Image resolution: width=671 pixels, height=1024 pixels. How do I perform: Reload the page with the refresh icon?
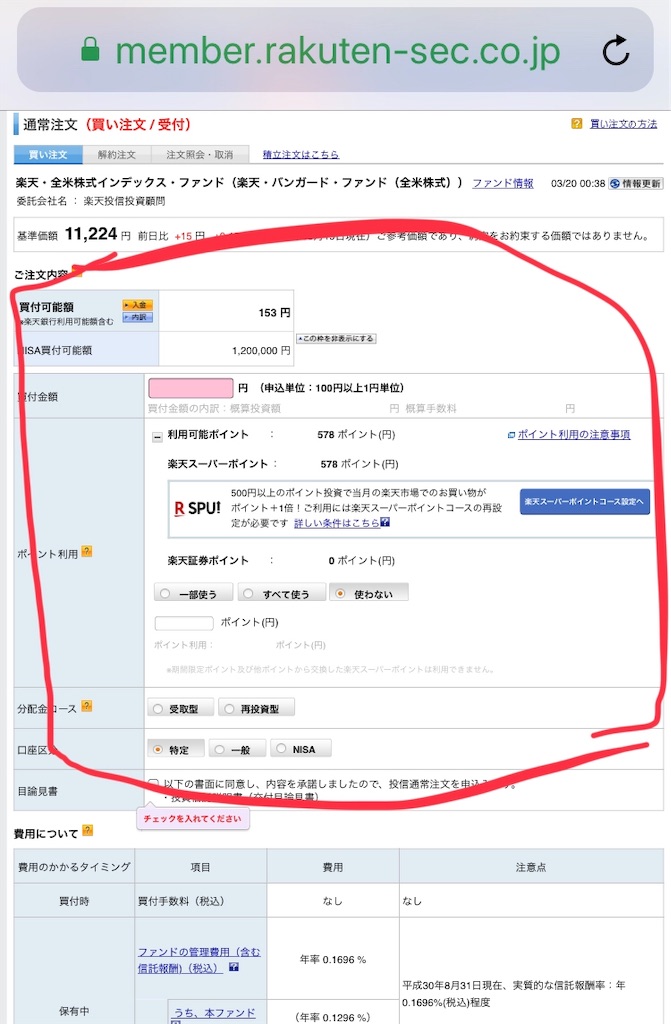tap(615, 50)
